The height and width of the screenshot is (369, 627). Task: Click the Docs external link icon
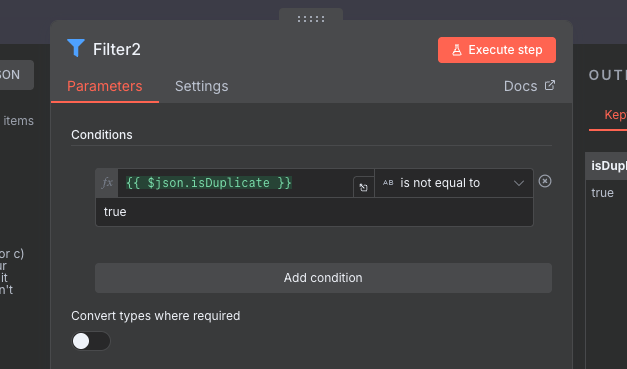(x=550, y=85)
